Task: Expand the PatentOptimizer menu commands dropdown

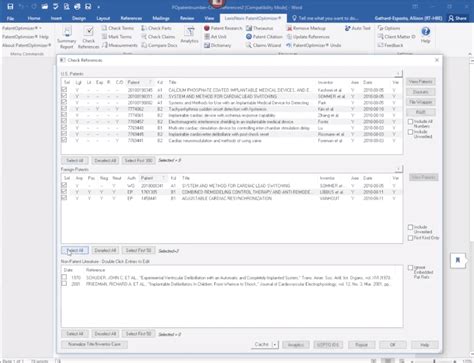Action: [22, 28]
